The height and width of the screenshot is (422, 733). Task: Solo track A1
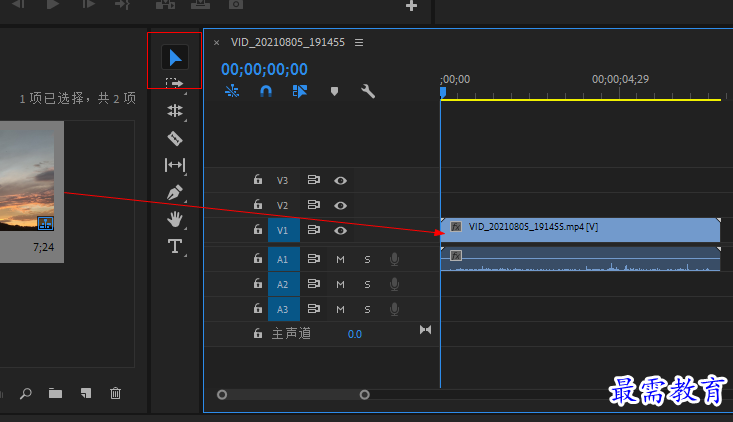pyautogui.click(x=367, y=259)
